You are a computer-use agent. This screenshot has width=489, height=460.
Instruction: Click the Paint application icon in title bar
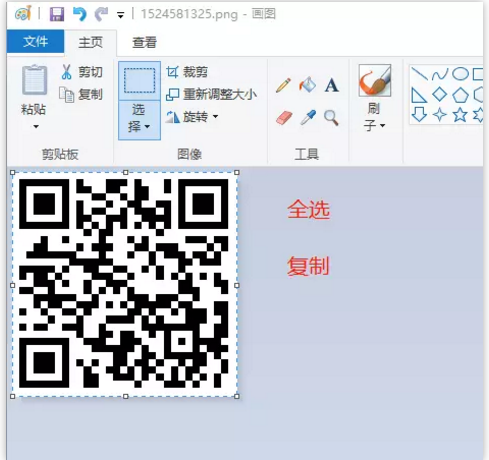[23, 14]
